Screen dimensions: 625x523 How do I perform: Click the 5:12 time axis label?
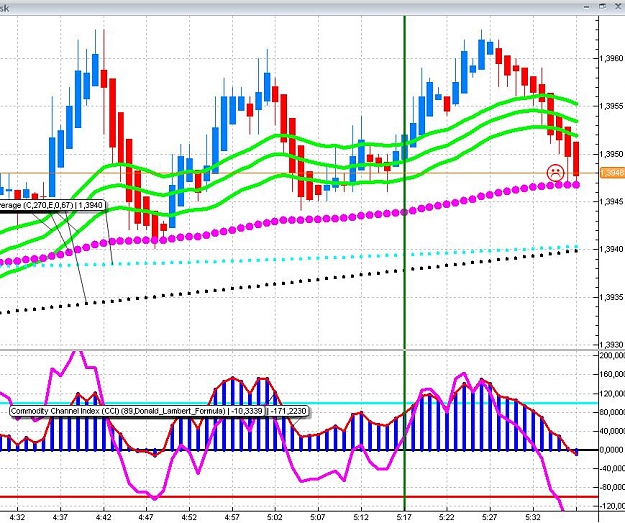point(361,517)
